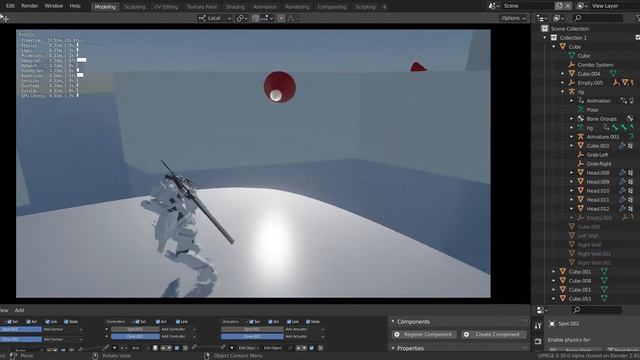
Task: Select Pose icon in outliner
Action: [581, 110]
